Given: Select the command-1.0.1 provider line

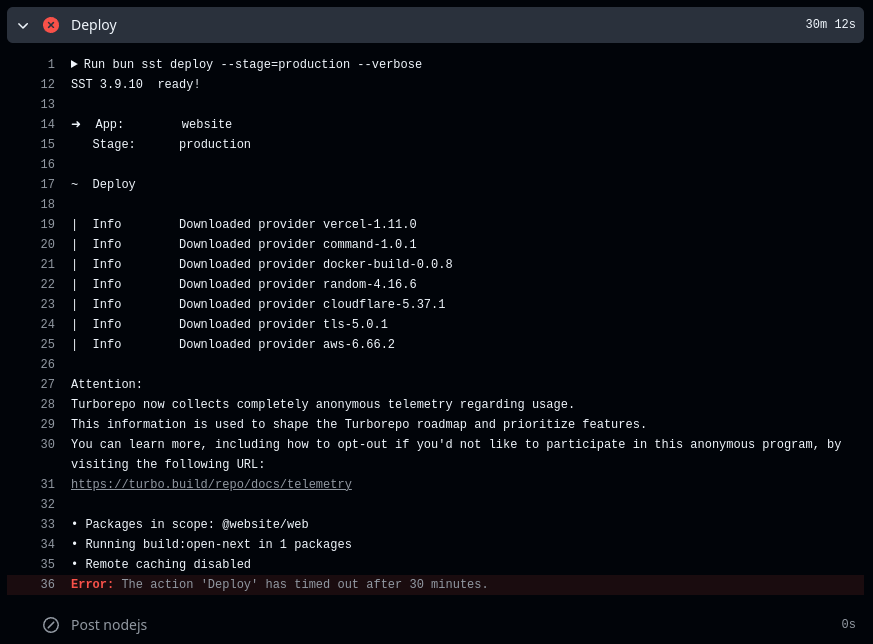Looking at the screenshot, I should (x=244, y=244).
